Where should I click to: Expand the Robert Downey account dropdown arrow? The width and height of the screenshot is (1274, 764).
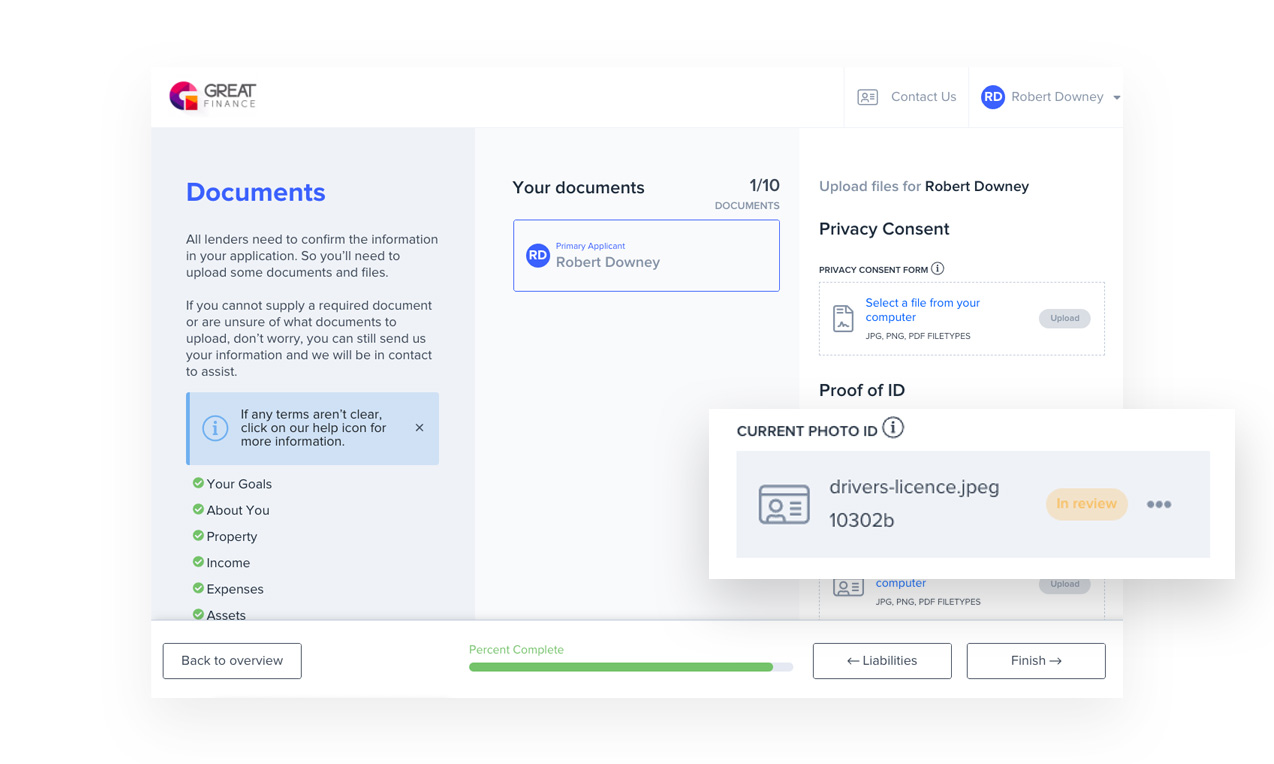coord(1117,98)
